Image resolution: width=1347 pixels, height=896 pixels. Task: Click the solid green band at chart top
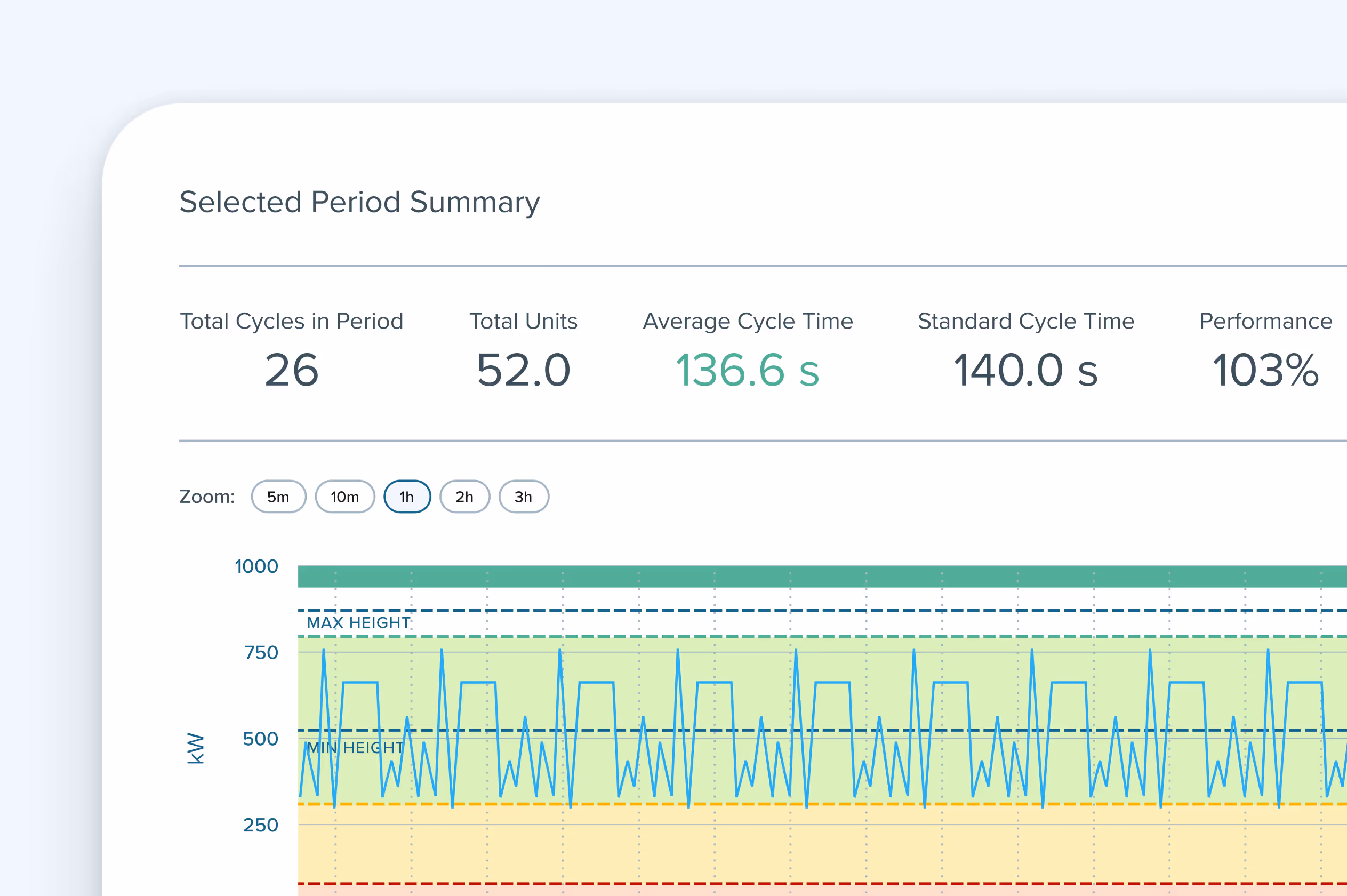pos(823,577)
